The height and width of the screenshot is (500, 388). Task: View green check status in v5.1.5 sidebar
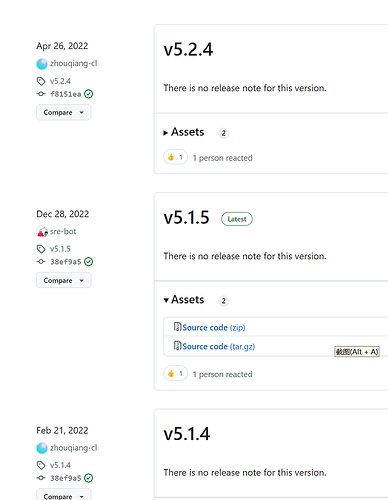tap(89, 262)
